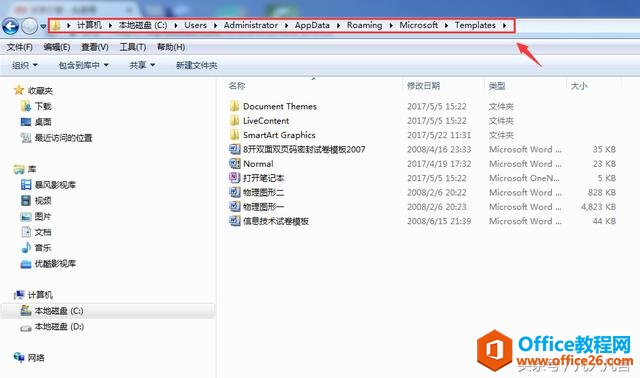
Task: Select the Word icon of 物理图形一
Action: (x=235, y=206)
